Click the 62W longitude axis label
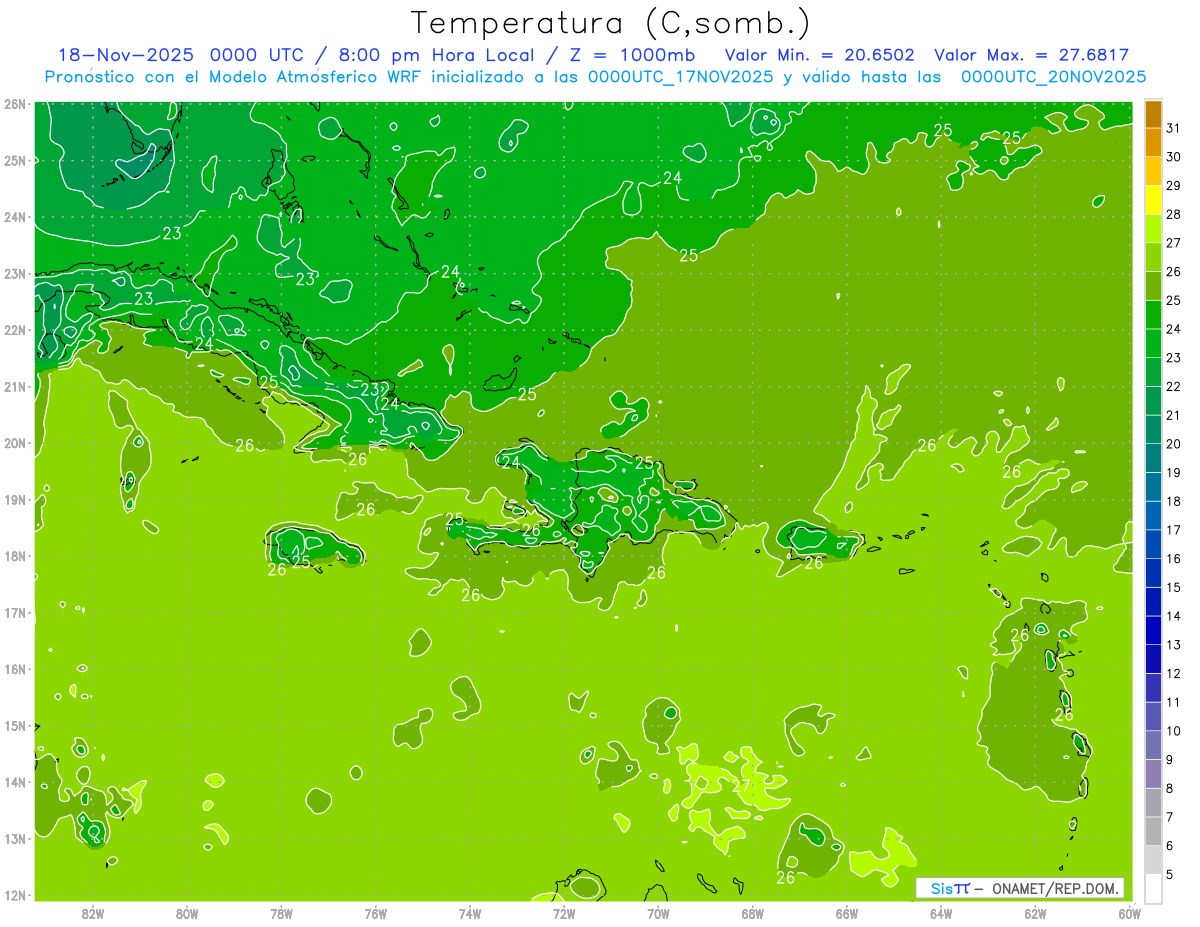 (1034, 913)
